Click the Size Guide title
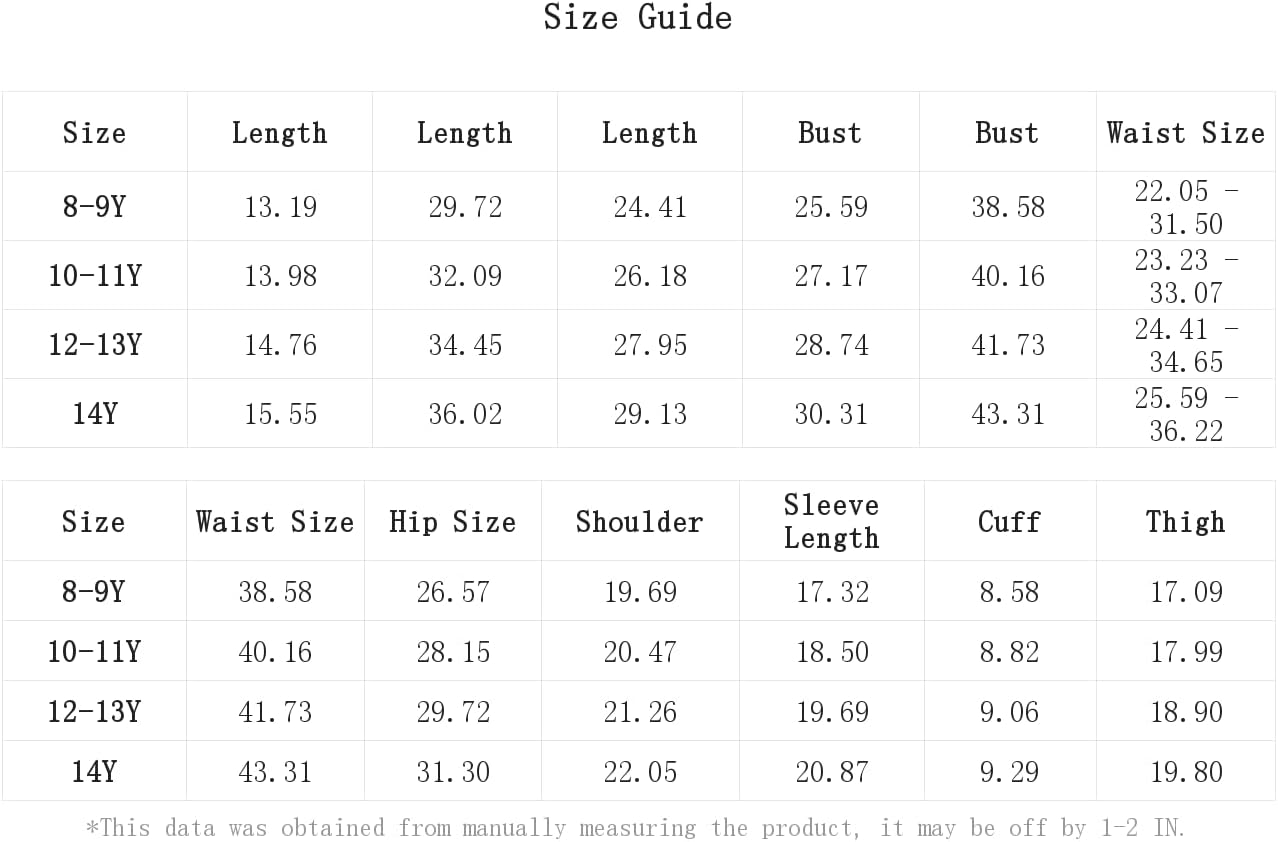Image resolution: width=1278 pixels, height=842 pixels. 638,17
